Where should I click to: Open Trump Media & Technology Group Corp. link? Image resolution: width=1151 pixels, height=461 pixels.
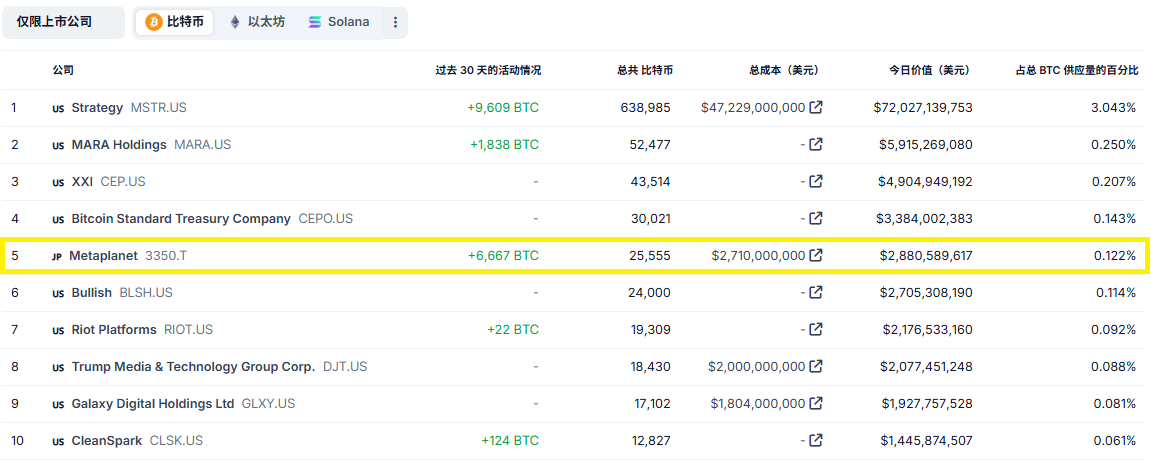coord(193,366)
